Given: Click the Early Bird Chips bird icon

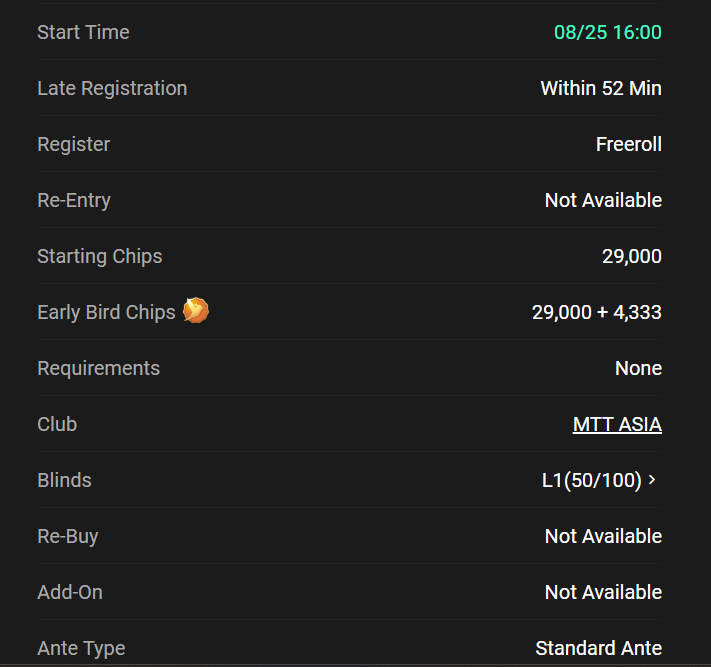Looking at the screenshot, I should (196, 311).
